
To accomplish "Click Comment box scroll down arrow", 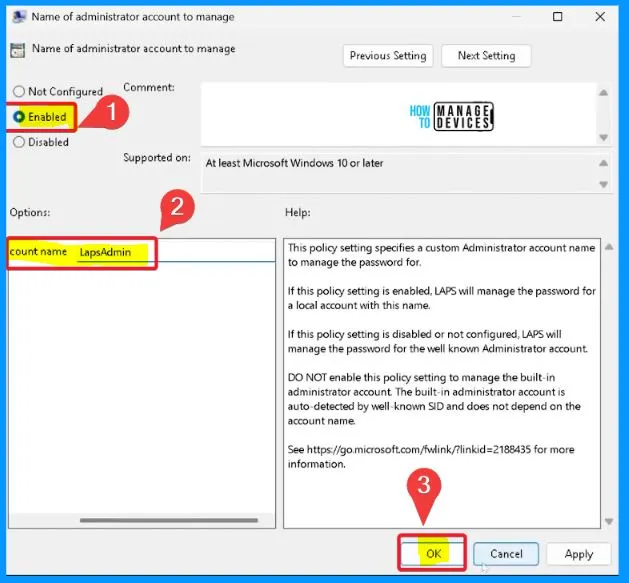I will [603, 138].
